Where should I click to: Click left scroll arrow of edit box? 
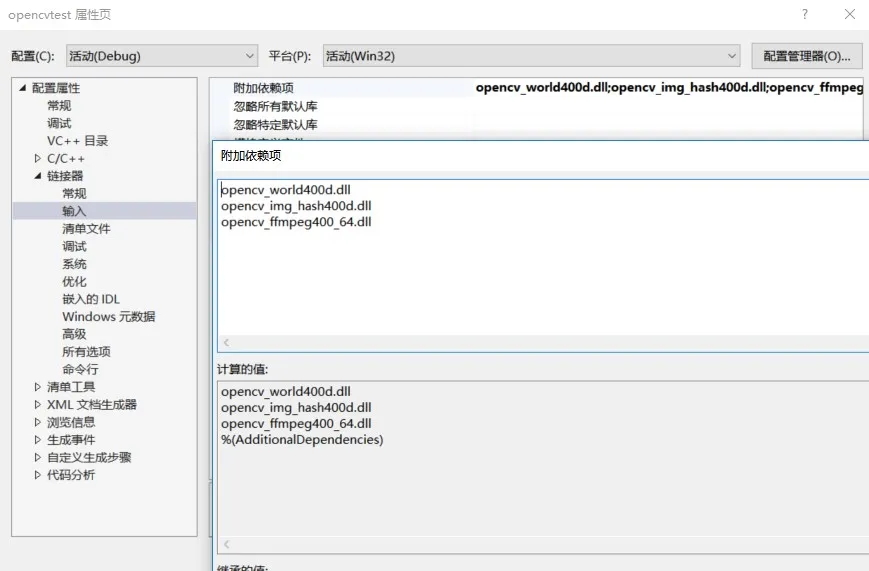coord(226,343)
